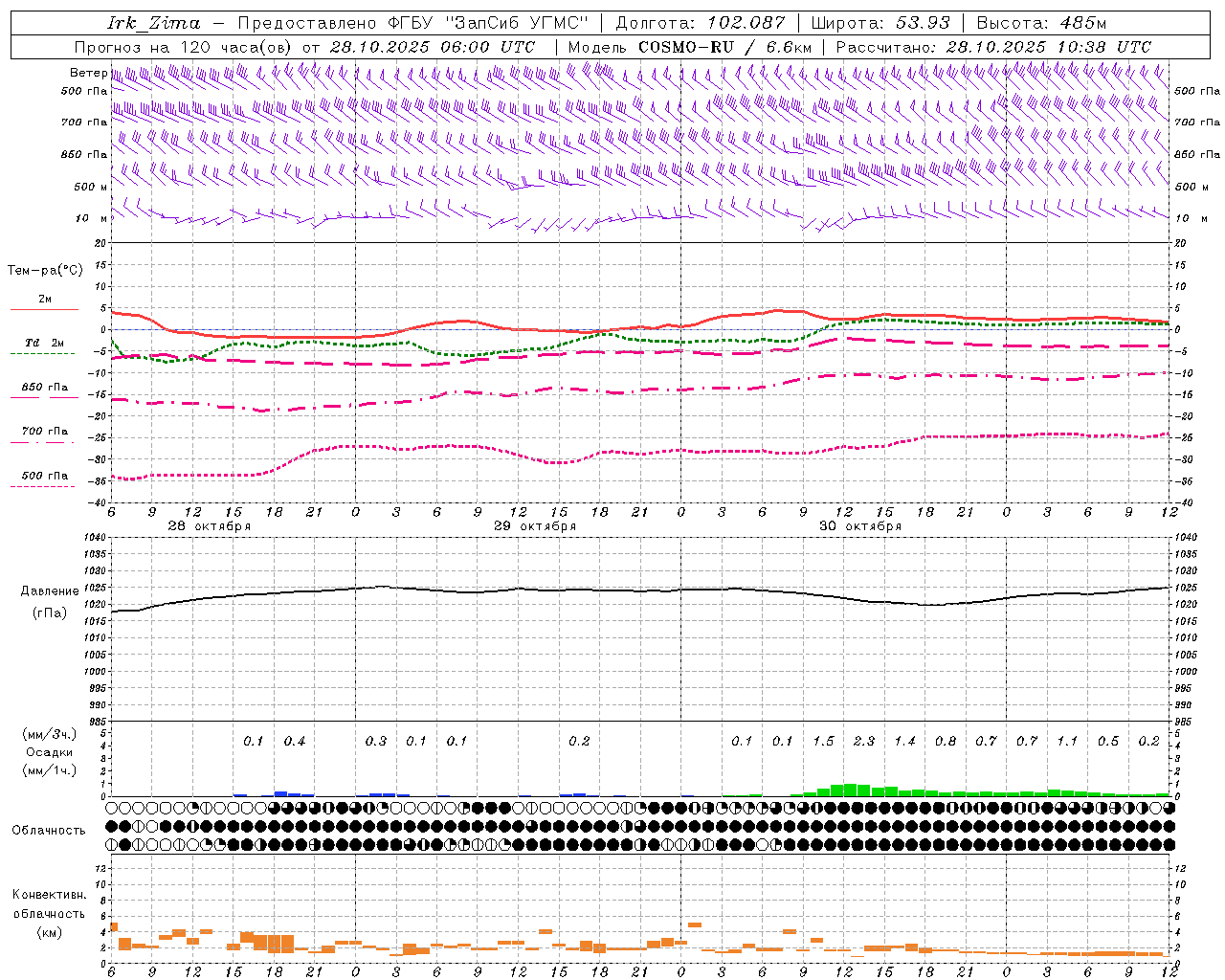Click the longitude value 102.087
This screenshot has width=1225, height=980.
(746, 23)
